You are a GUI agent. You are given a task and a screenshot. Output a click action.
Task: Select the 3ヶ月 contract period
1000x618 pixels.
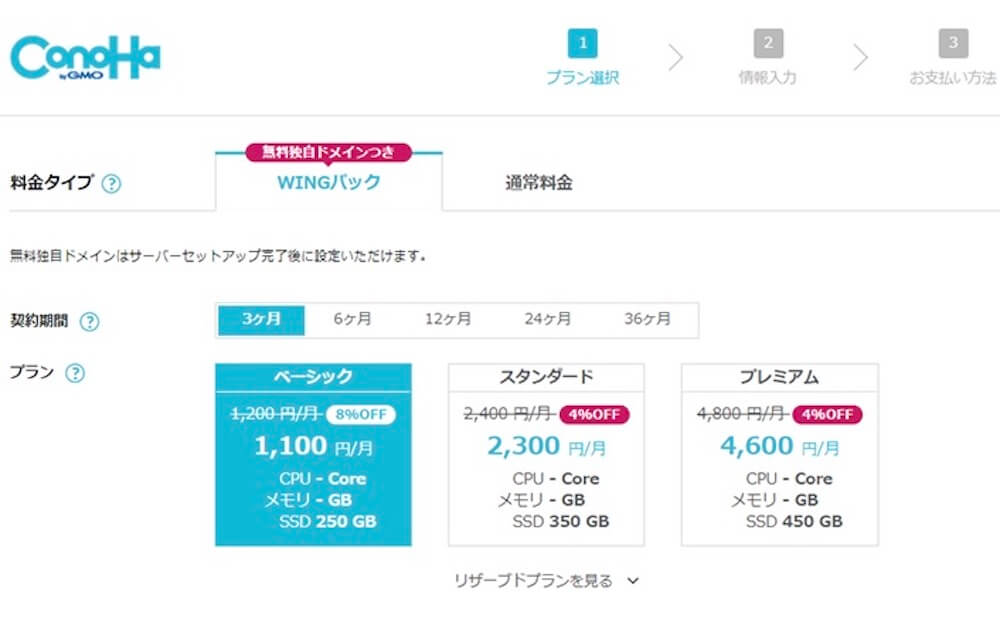coord(261,320)
